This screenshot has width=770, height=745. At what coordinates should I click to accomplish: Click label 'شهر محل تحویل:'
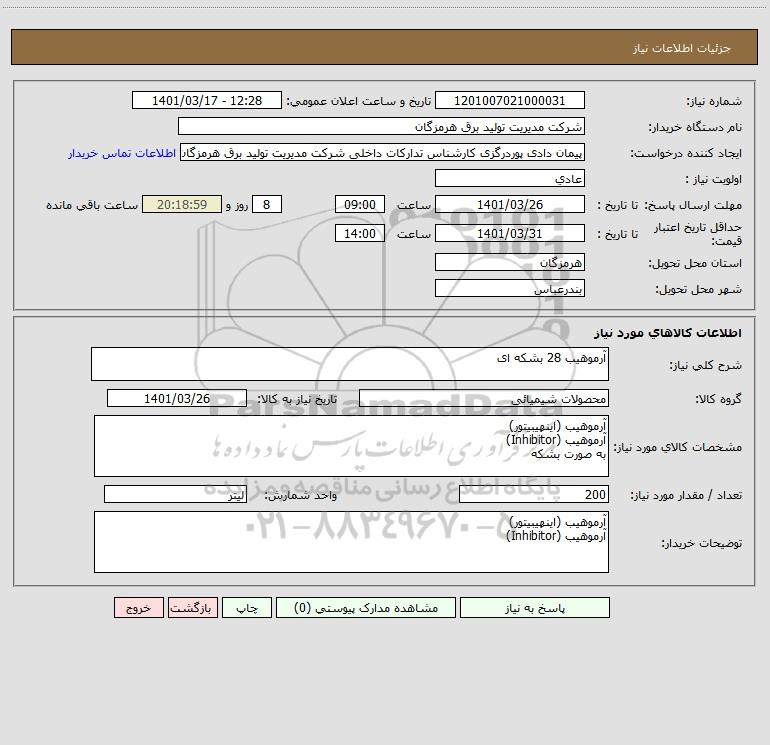coord(699,289)
